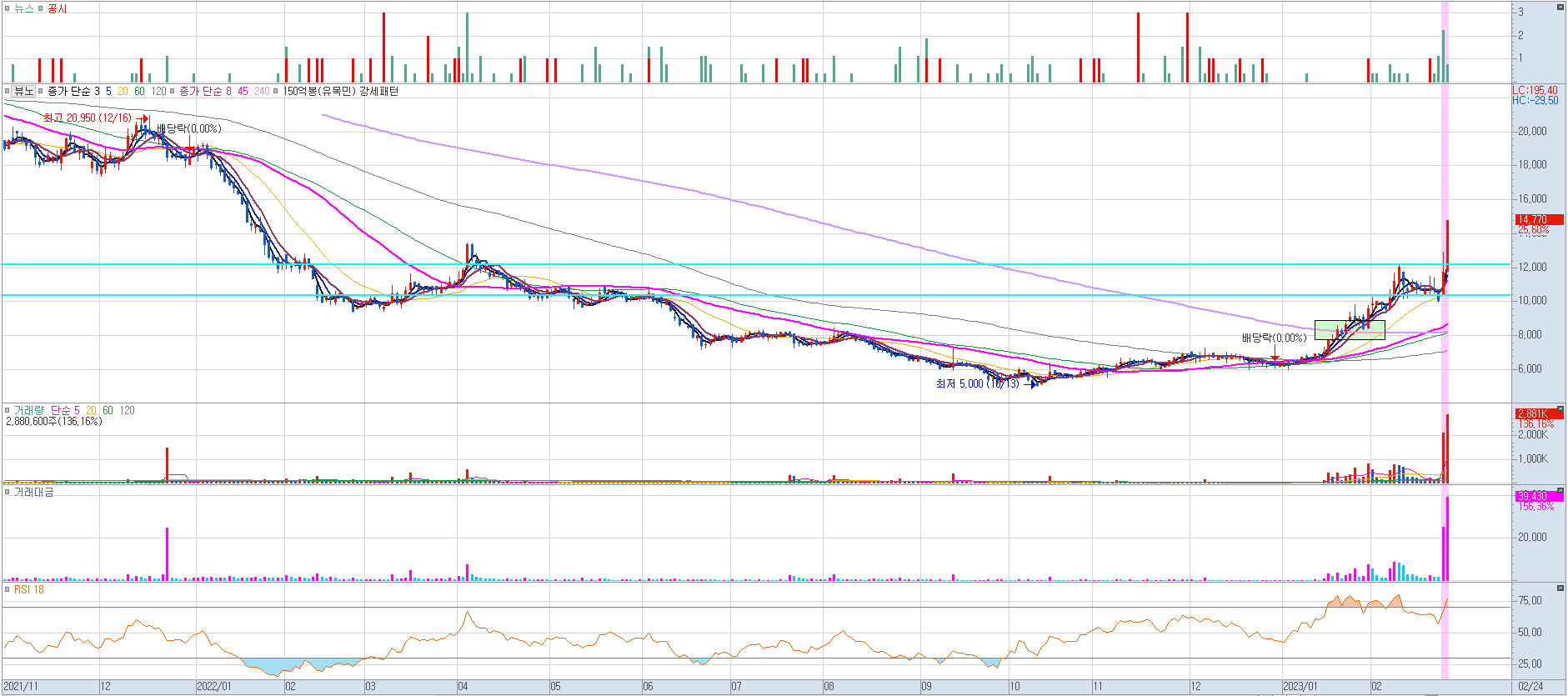This screenshot has height=696, width=1568.
Task: Toggle the 거래대금 indicator square marker
Action: 8,493
